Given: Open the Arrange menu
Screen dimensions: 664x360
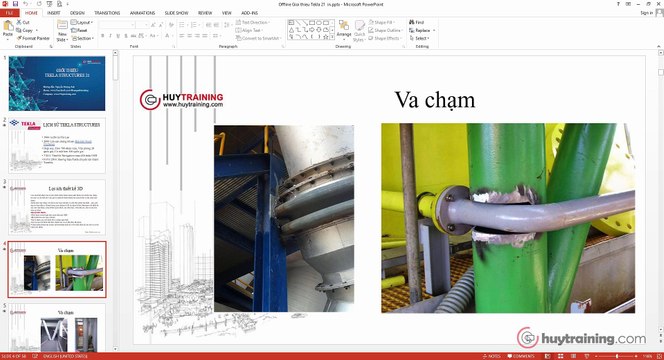Looking at the screenshot, I should pos(344,29).
